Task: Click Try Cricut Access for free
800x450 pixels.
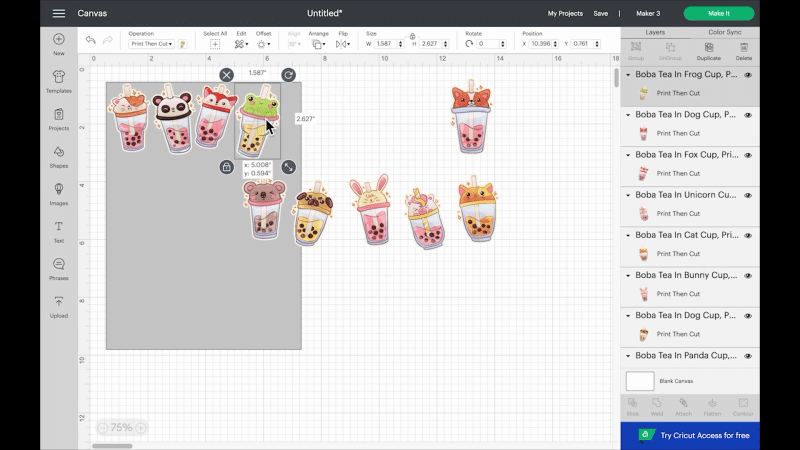Action: click(x=690, y=435)
